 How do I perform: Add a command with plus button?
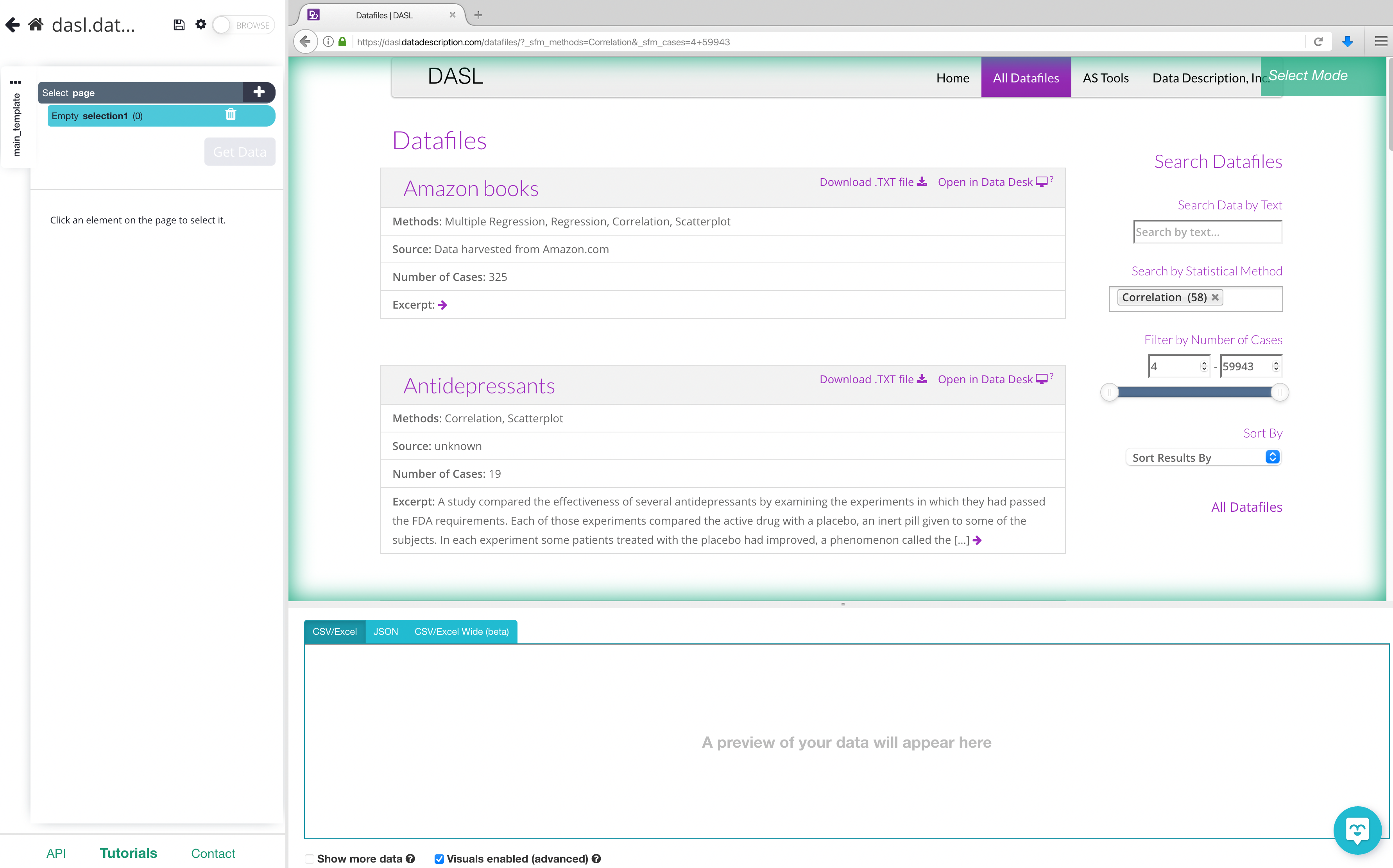(x=258, y=92)
